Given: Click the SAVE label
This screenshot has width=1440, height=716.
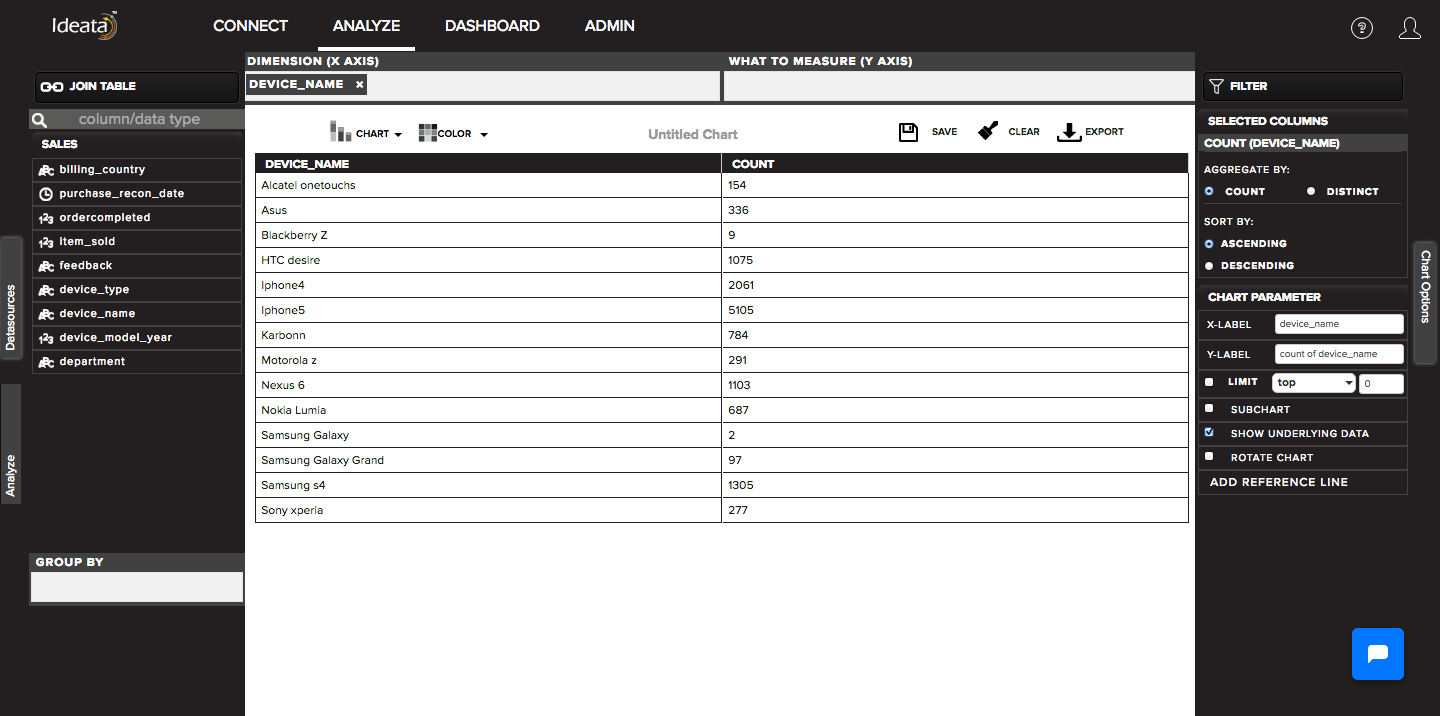Looking at the screenshot, I should click(944, 132).
